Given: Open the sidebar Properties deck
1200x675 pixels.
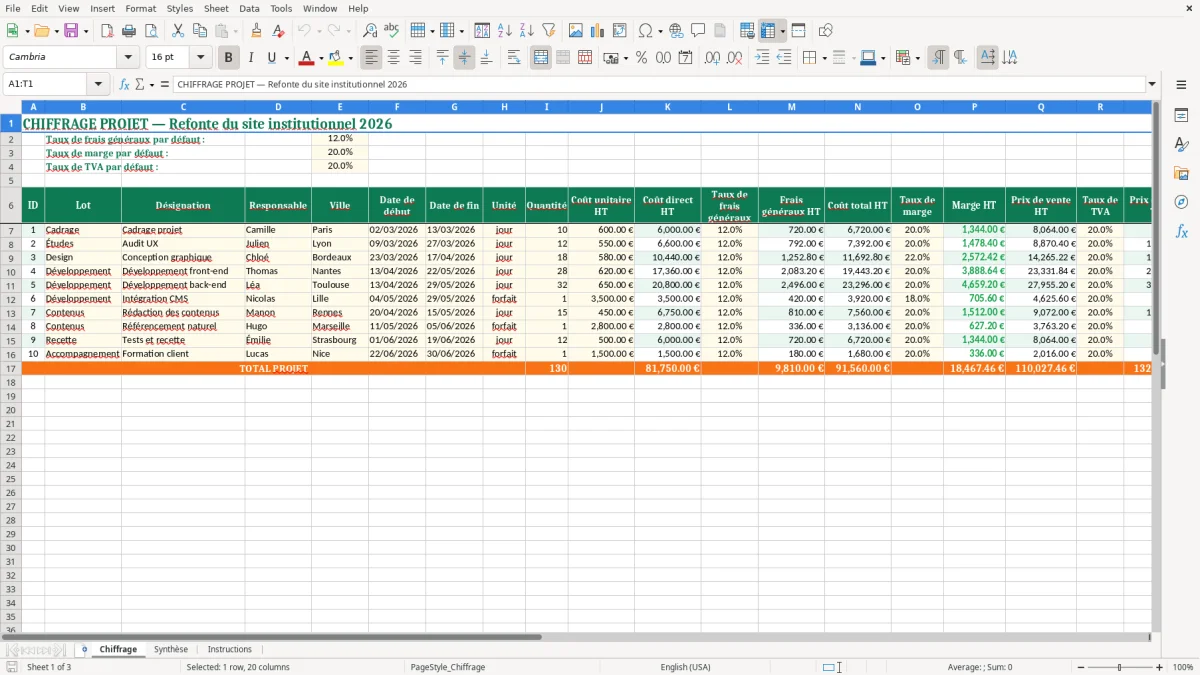Looking at the screenshot, I should click(1181, 116).
